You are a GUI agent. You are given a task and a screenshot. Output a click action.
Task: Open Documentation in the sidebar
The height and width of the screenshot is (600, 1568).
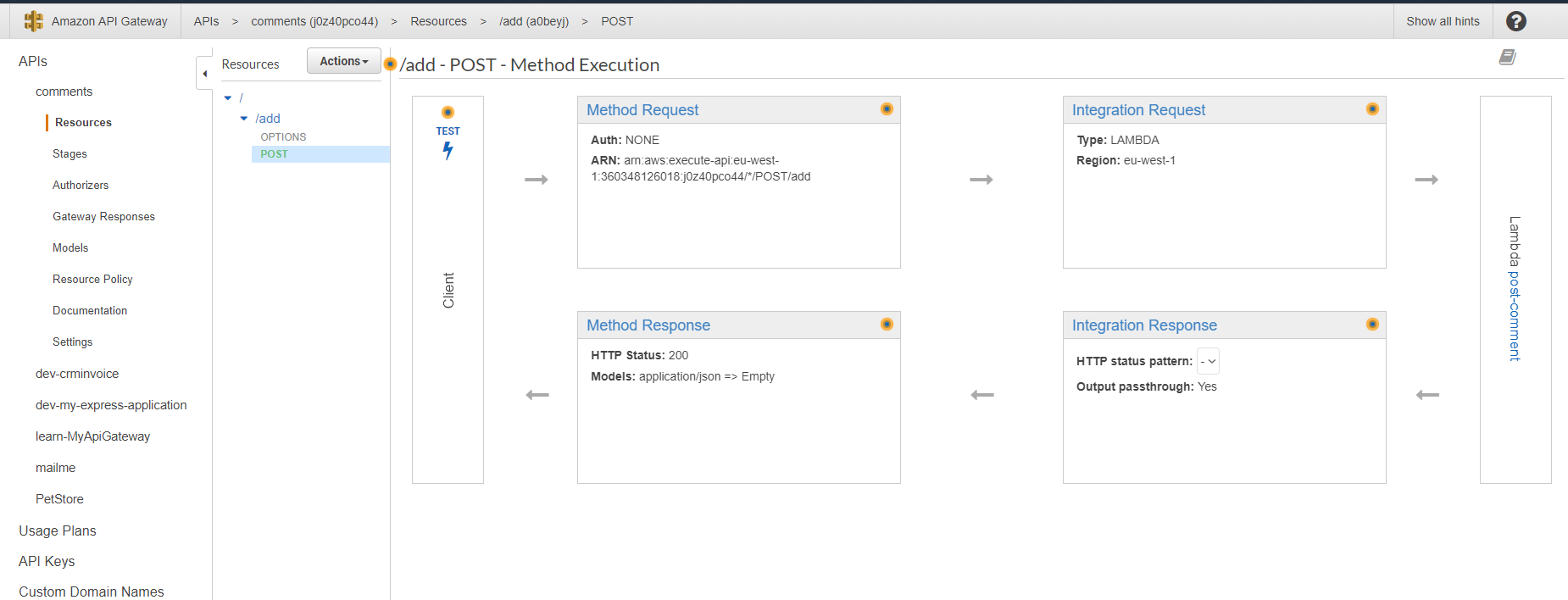pos(90,311)
